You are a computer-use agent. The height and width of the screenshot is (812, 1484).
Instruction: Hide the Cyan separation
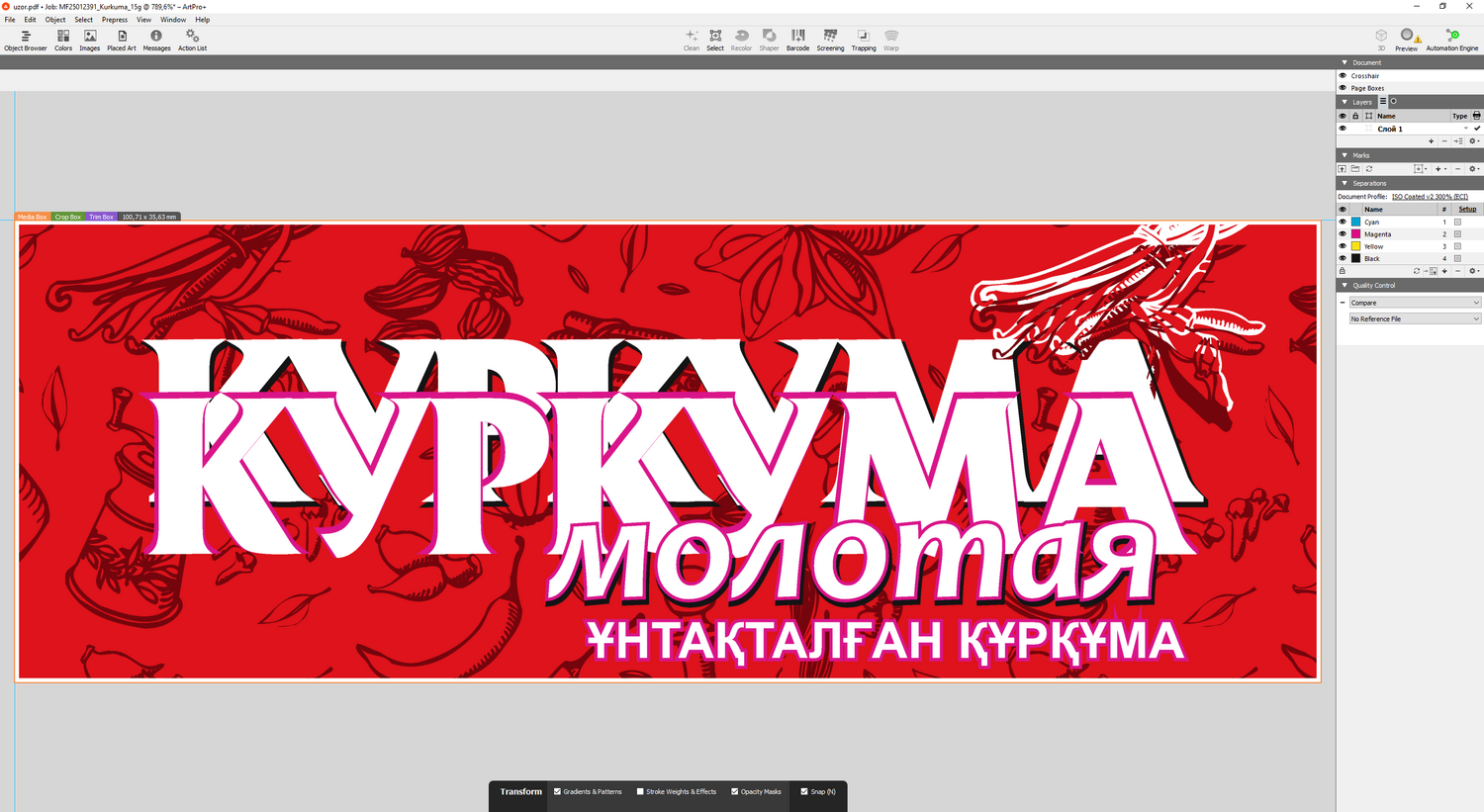1343,223
